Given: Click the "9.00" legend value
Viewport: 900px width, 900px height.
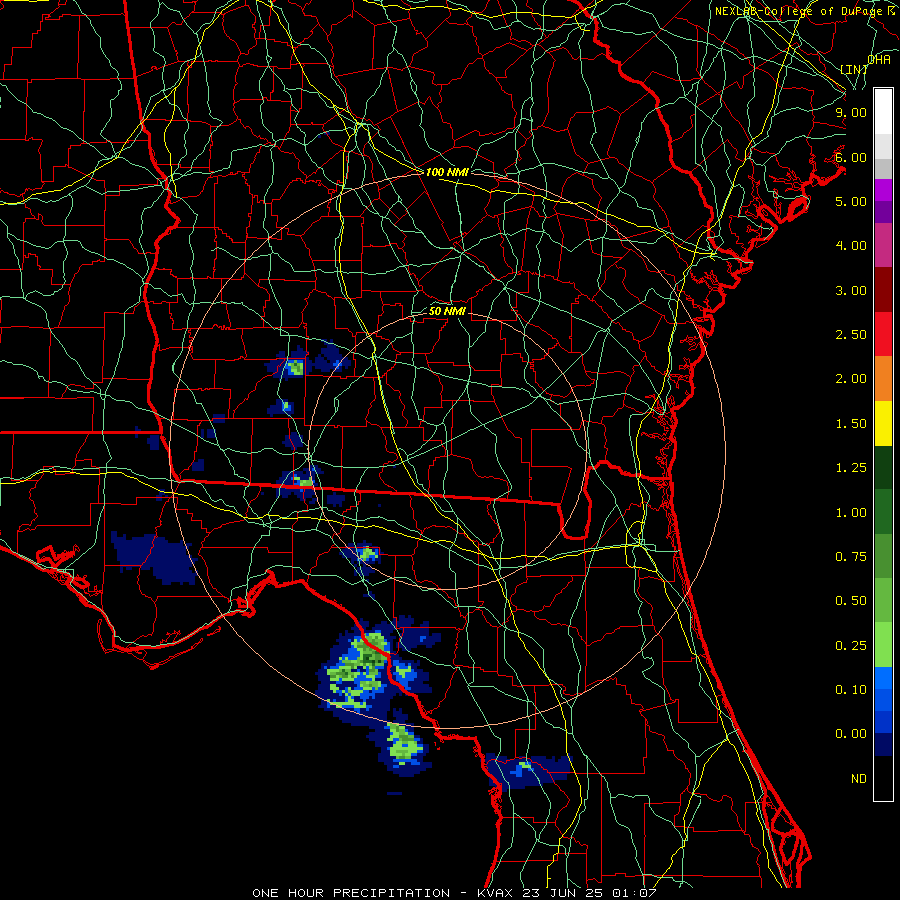Looking at the screenshot, I should tap(851, 112).
